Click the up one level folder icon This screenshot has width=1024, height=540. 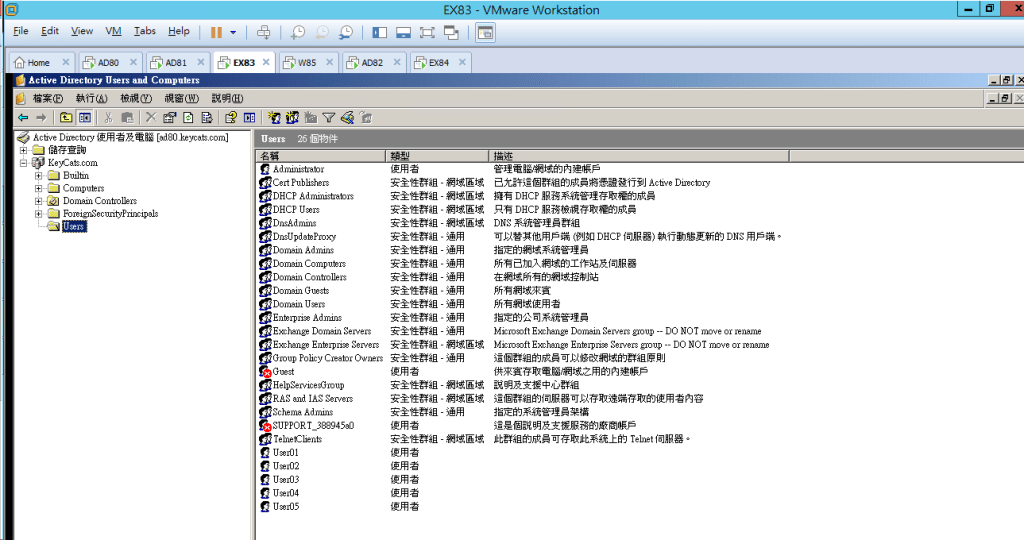click(x=66, y=117)
